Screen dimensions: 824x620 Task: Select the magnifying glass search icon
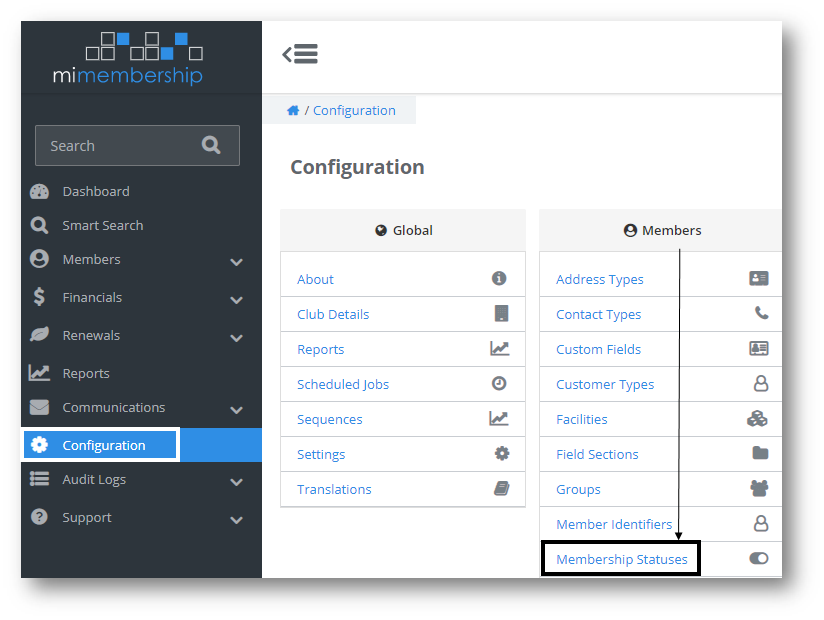tap(212, 145)
